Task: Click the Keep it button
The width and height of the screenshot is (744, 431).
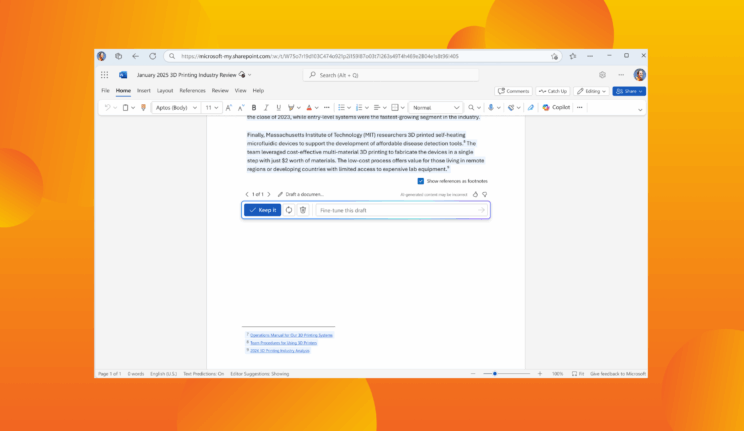Action: [x=262, y=210]
